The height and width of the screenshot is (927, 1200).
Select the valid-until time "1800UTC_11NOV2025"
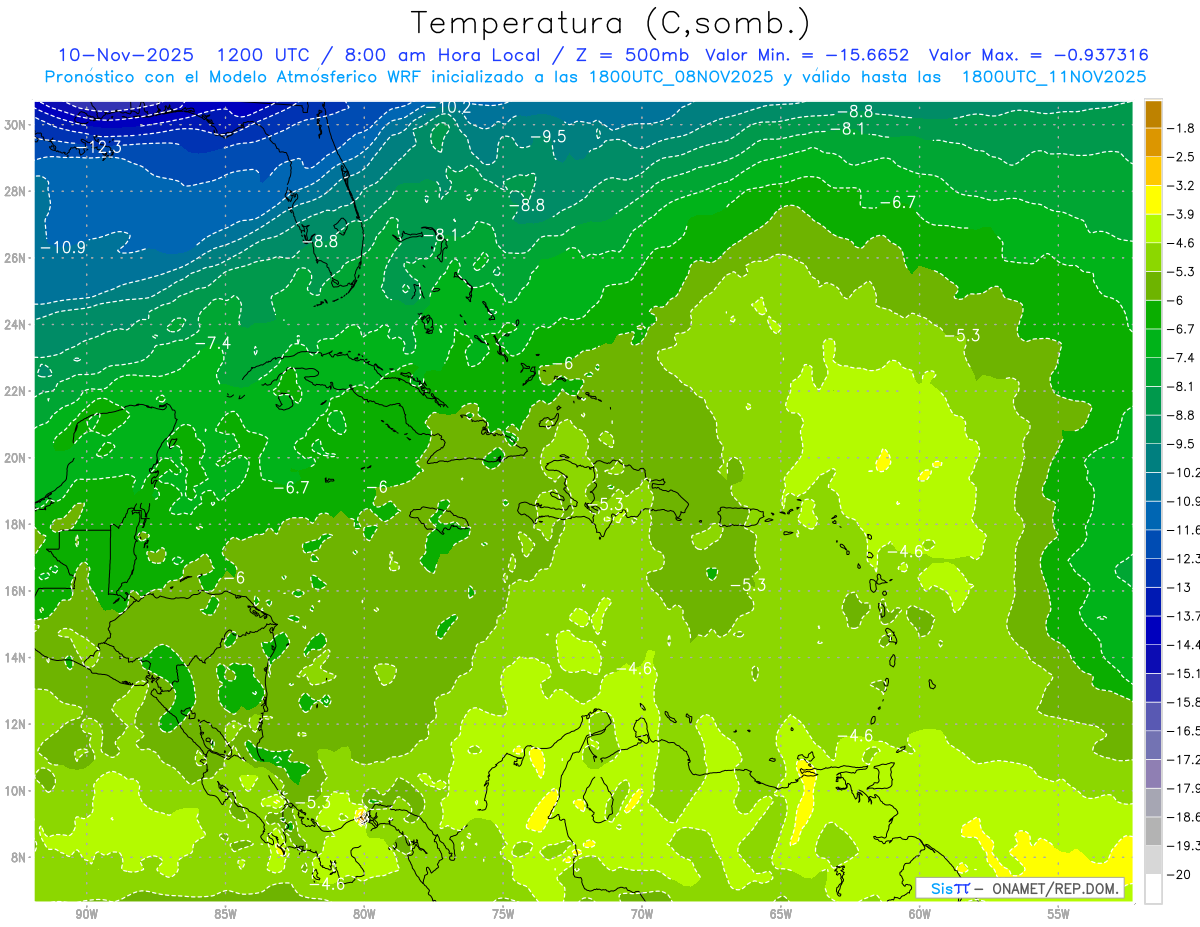1053,76
